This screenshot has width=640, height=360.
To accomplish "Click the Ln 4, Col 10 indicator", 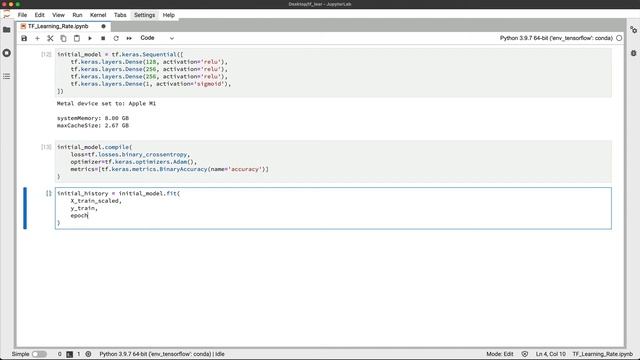I will [x=551, y=354].
